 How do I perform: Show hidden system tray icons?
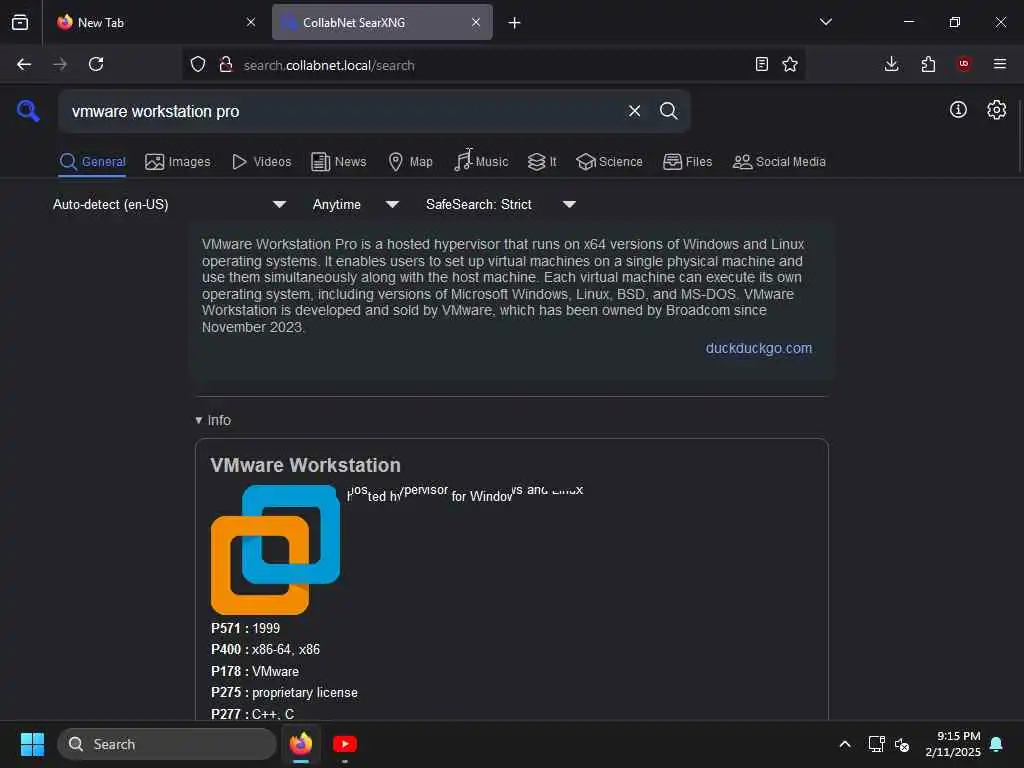coord(844,744)
